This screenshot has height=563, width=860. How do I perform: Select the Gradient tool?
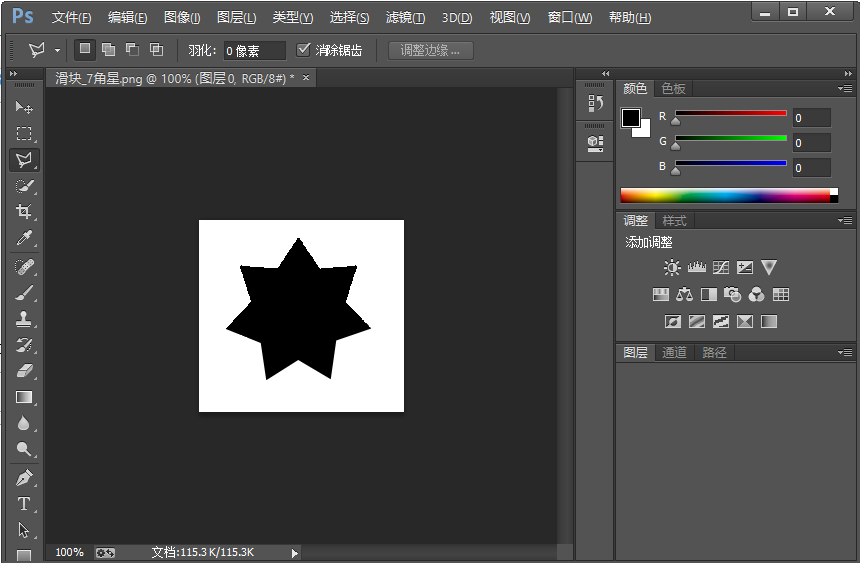pos(24,397)
